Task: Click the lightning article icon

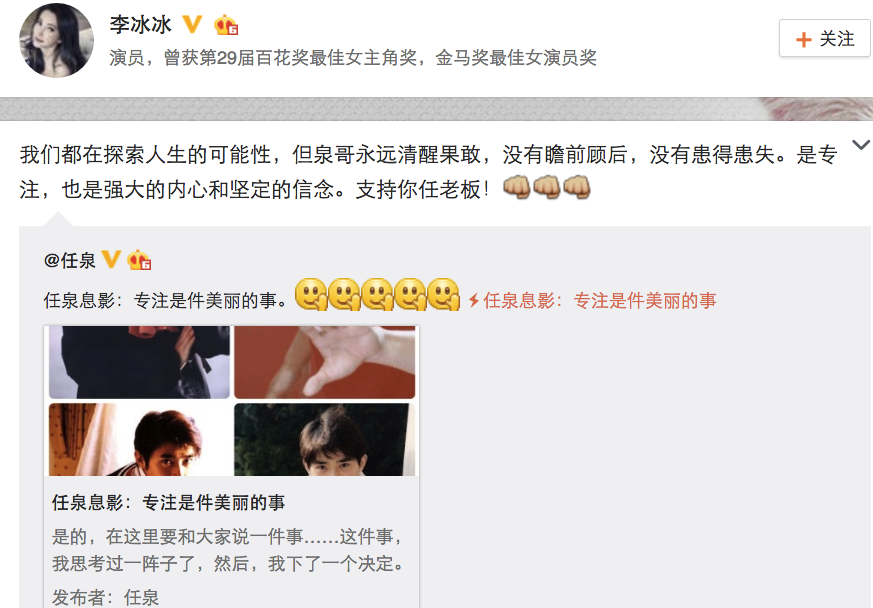Action: 474,301
